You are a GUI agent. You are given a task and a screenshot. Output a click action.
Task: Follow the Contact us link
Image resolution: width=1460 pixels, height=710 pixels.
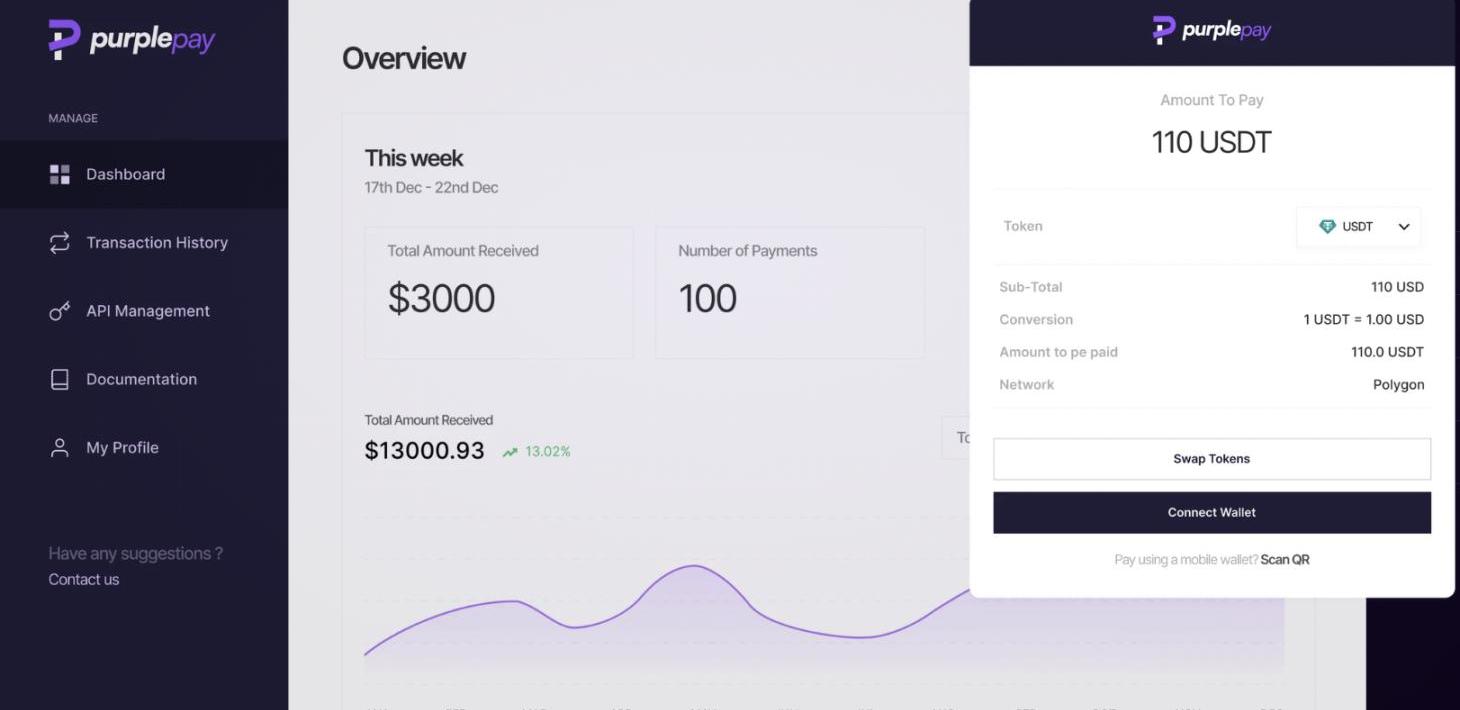(84, 580)
